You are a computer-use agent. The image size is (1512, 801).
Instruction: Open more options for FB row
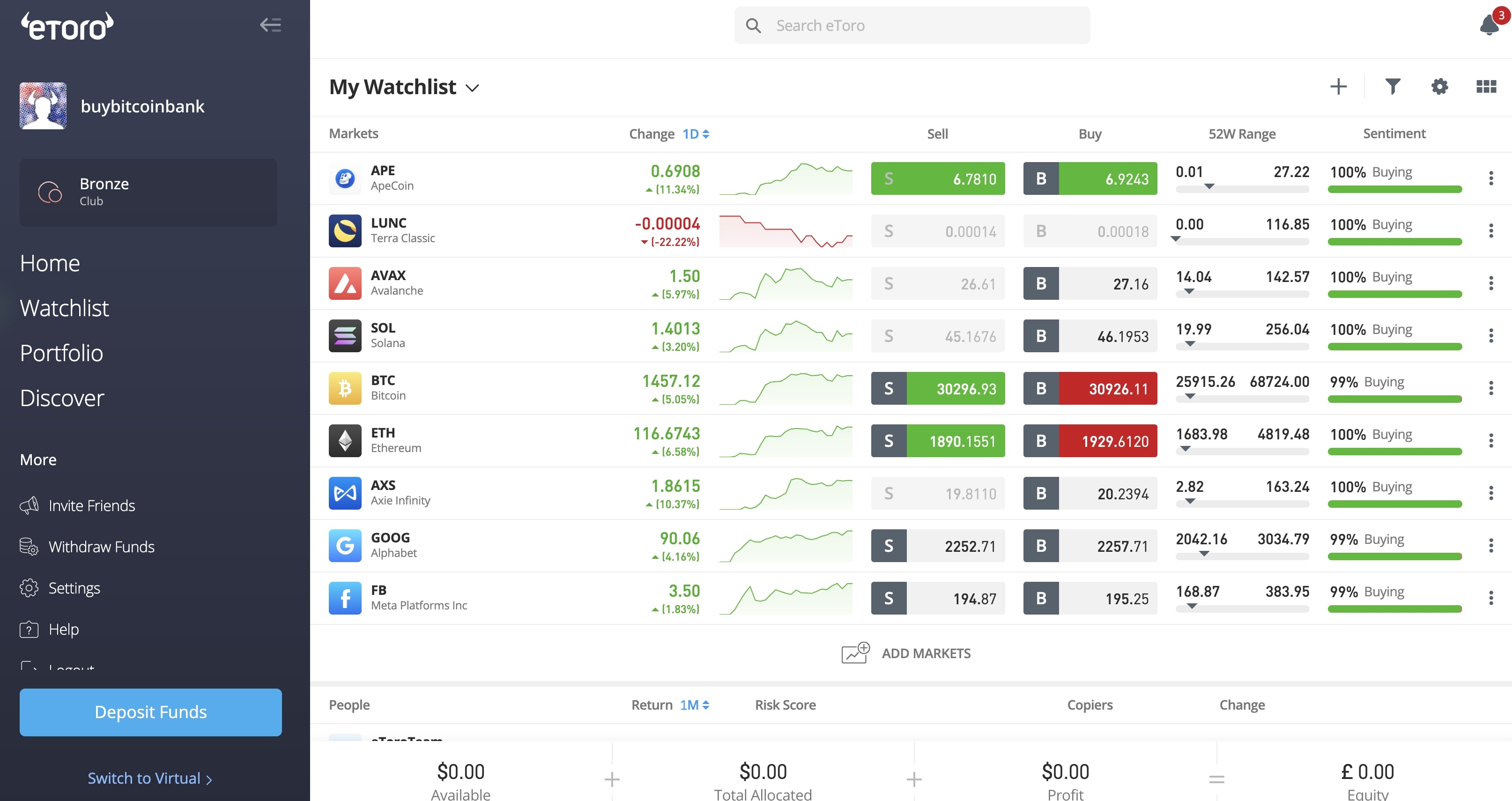1491,598
